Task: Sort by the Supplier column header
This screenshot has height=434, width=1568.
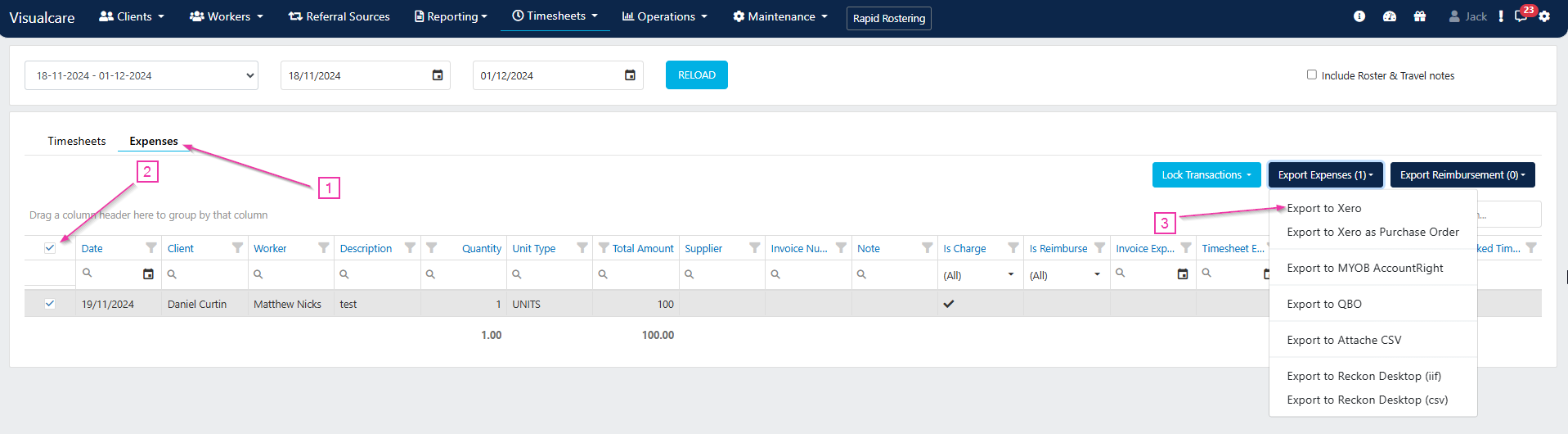Action: pos(703,248)
